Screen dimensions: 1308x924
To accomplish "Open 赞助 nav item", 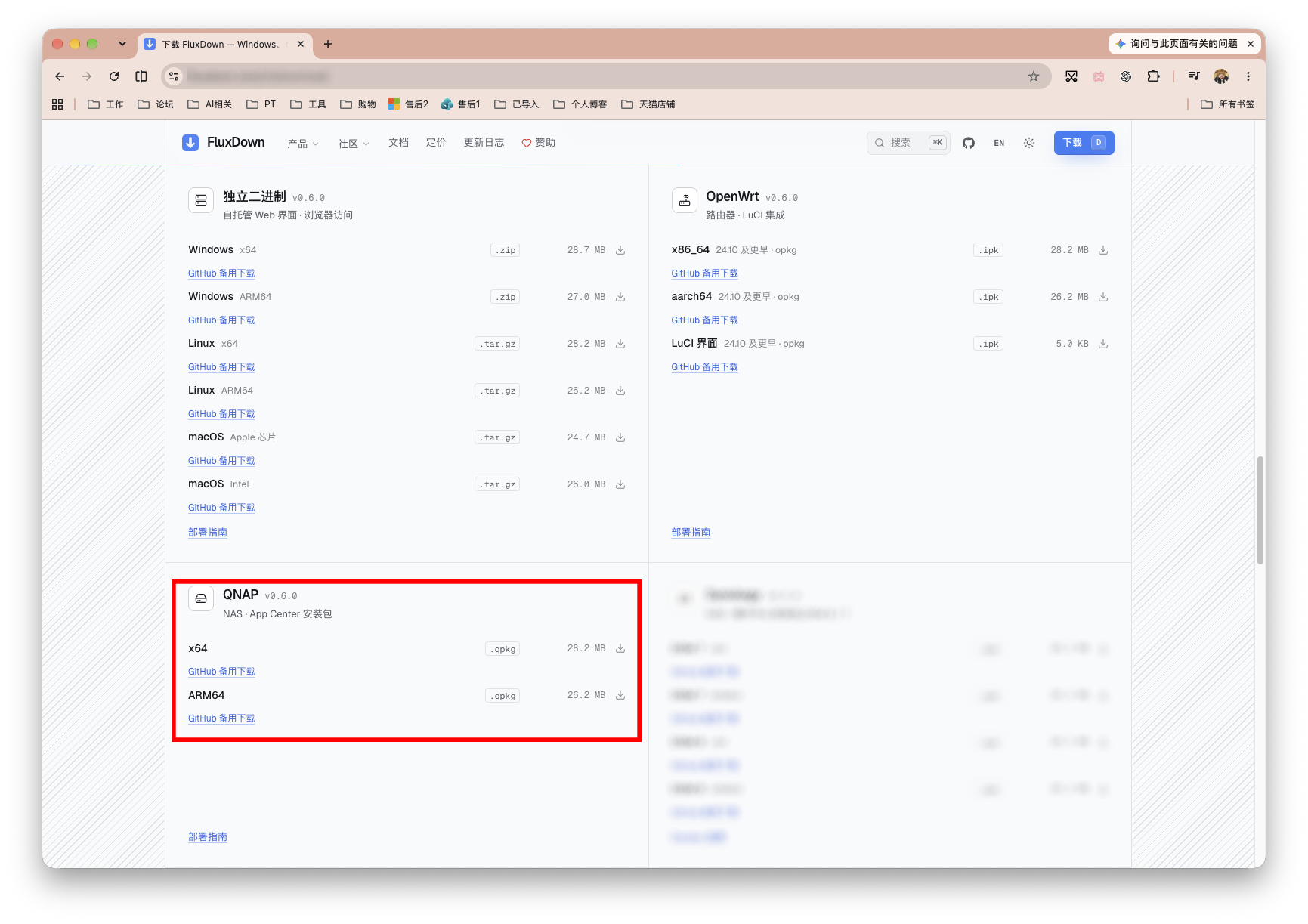I will tap(539, 143).
